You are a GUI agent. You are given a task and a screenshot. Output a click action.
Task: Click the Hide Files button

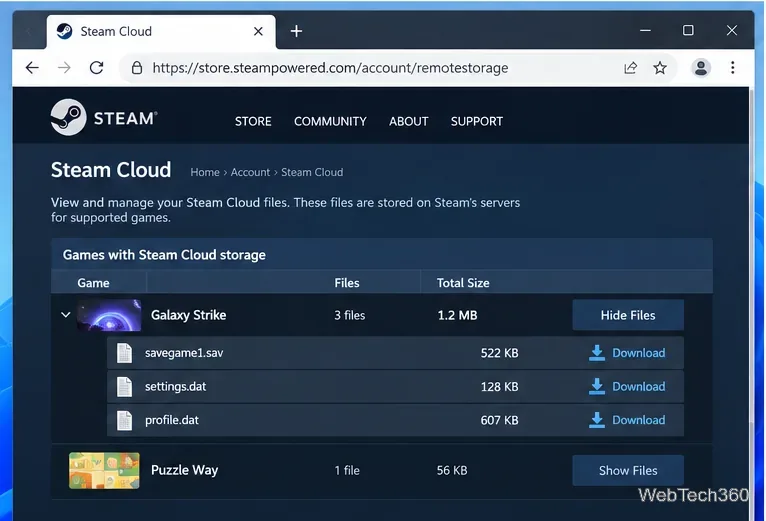(628, 315)
